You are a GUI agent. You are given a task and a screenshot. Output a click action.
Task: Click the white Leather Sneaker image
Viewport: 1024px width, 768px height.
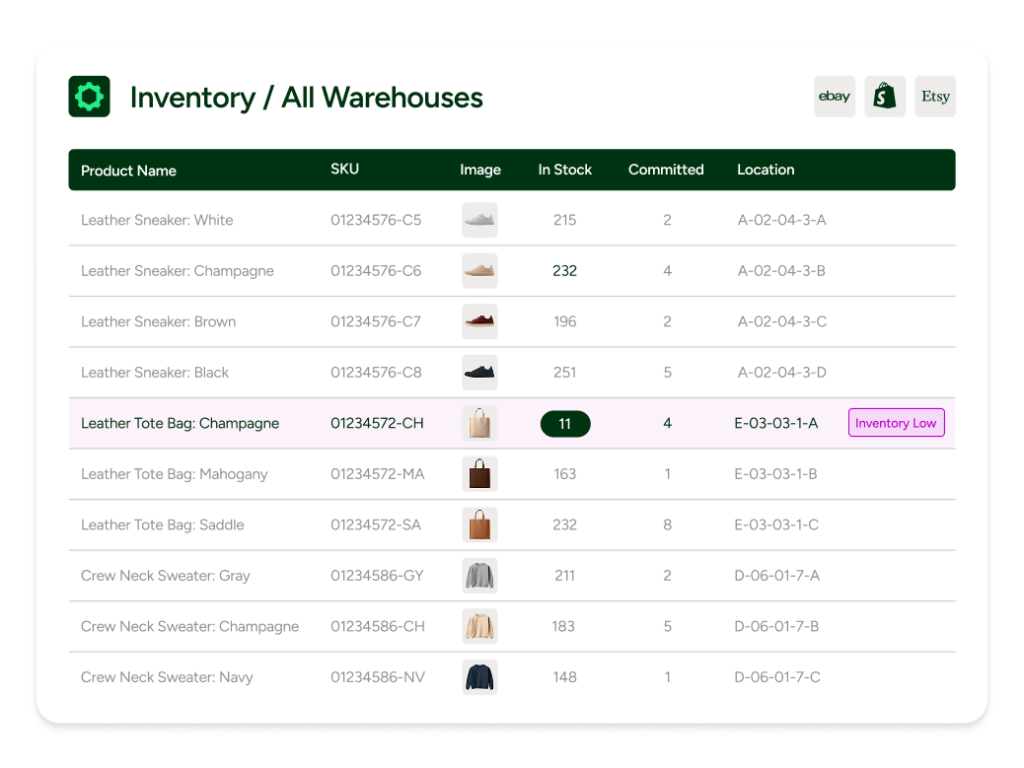click(480, 220)
